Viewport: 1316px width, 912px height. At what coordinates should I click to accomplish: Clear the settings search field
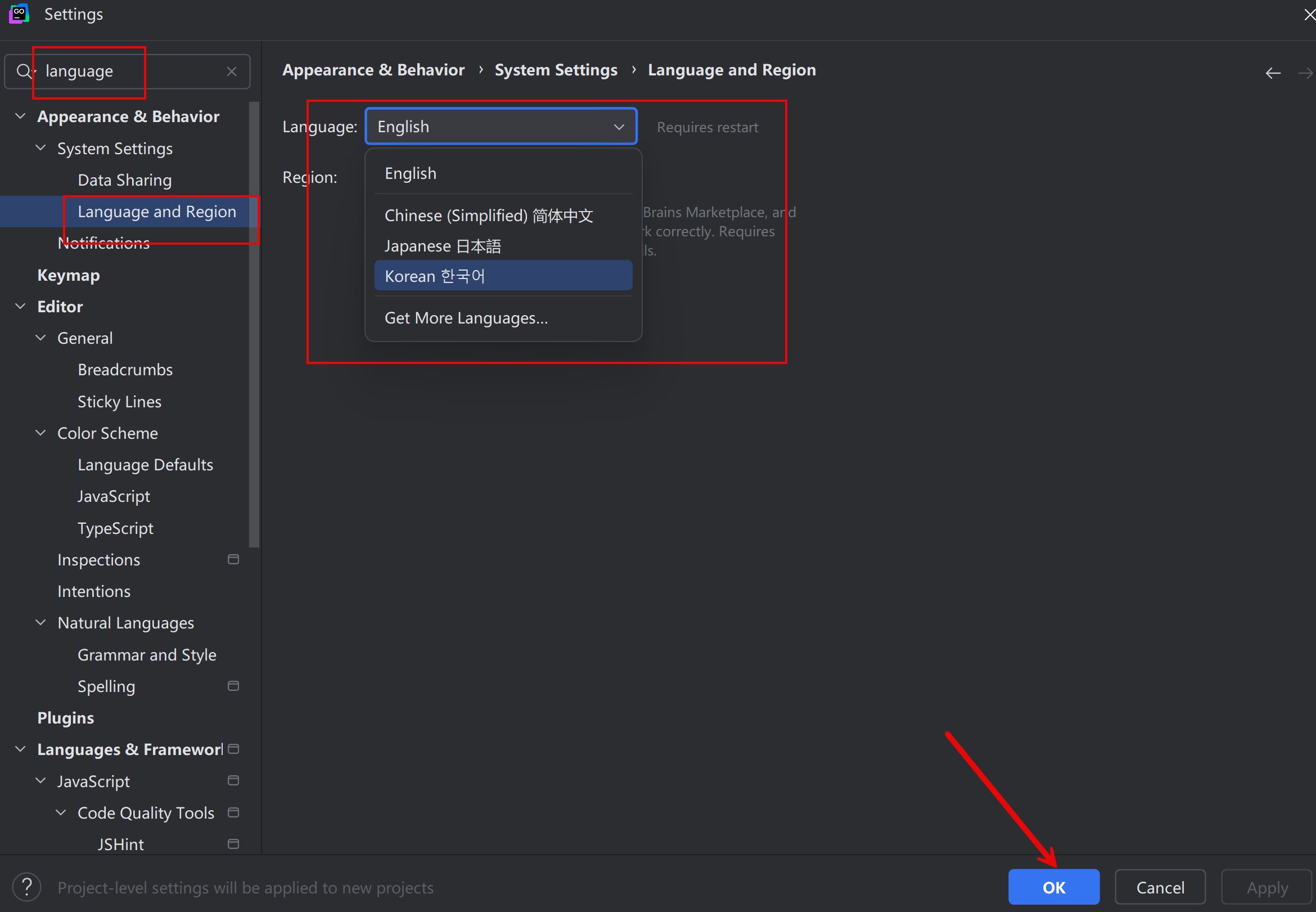coord(231,71)
